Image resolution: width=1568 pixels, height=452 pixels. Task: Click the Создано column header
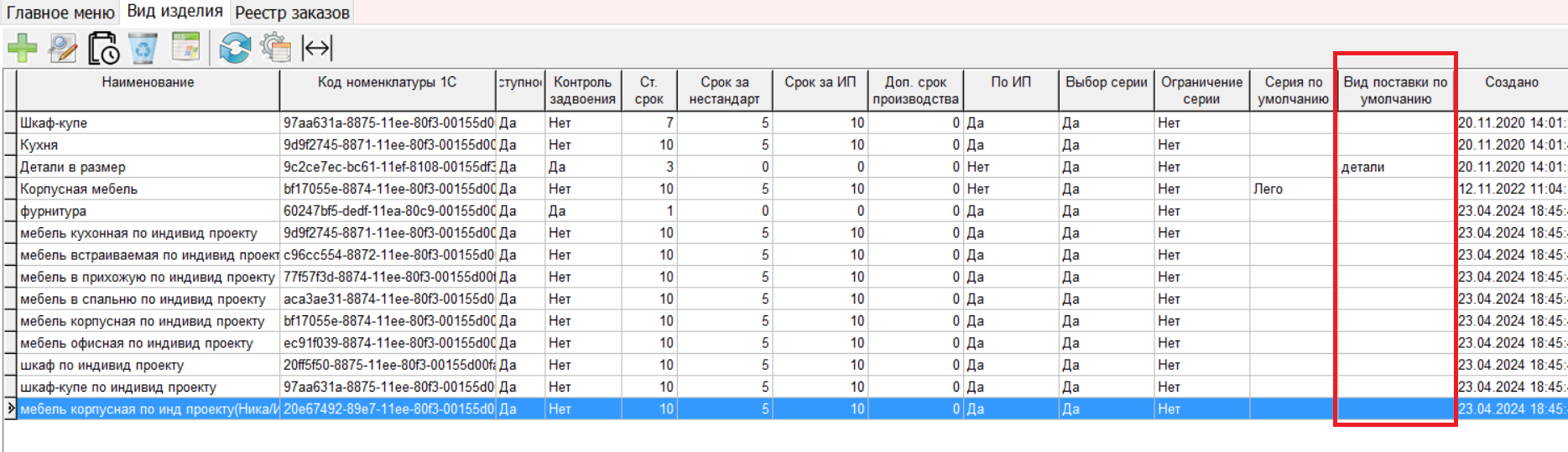(x=1511, y=82)
